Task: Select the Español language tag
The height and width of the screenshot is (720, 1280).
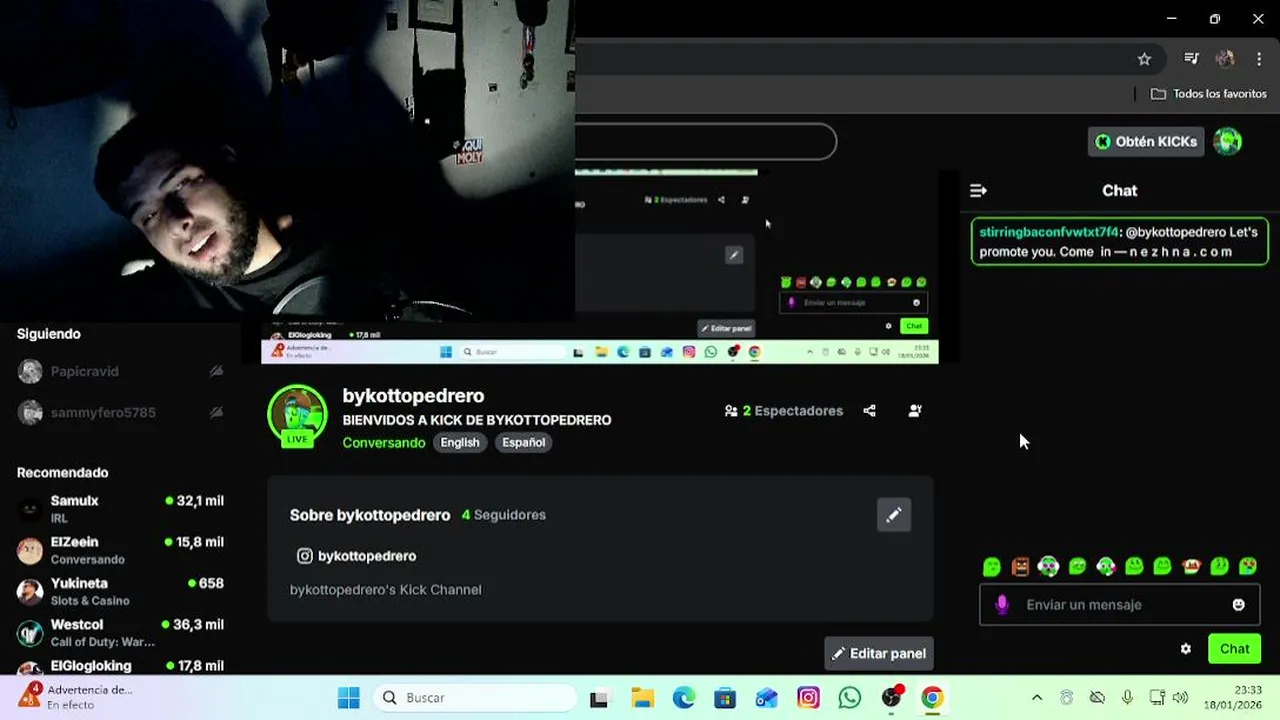Action: pyautogui.click(x=523, y=442)
